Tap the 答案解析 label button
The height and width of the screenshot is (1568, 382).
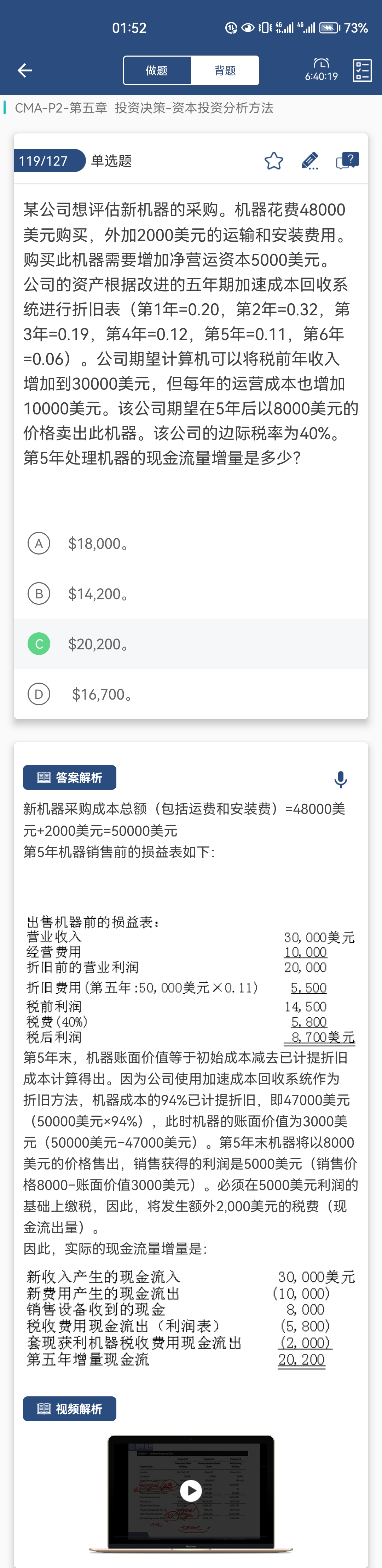(x=69, y=777)
